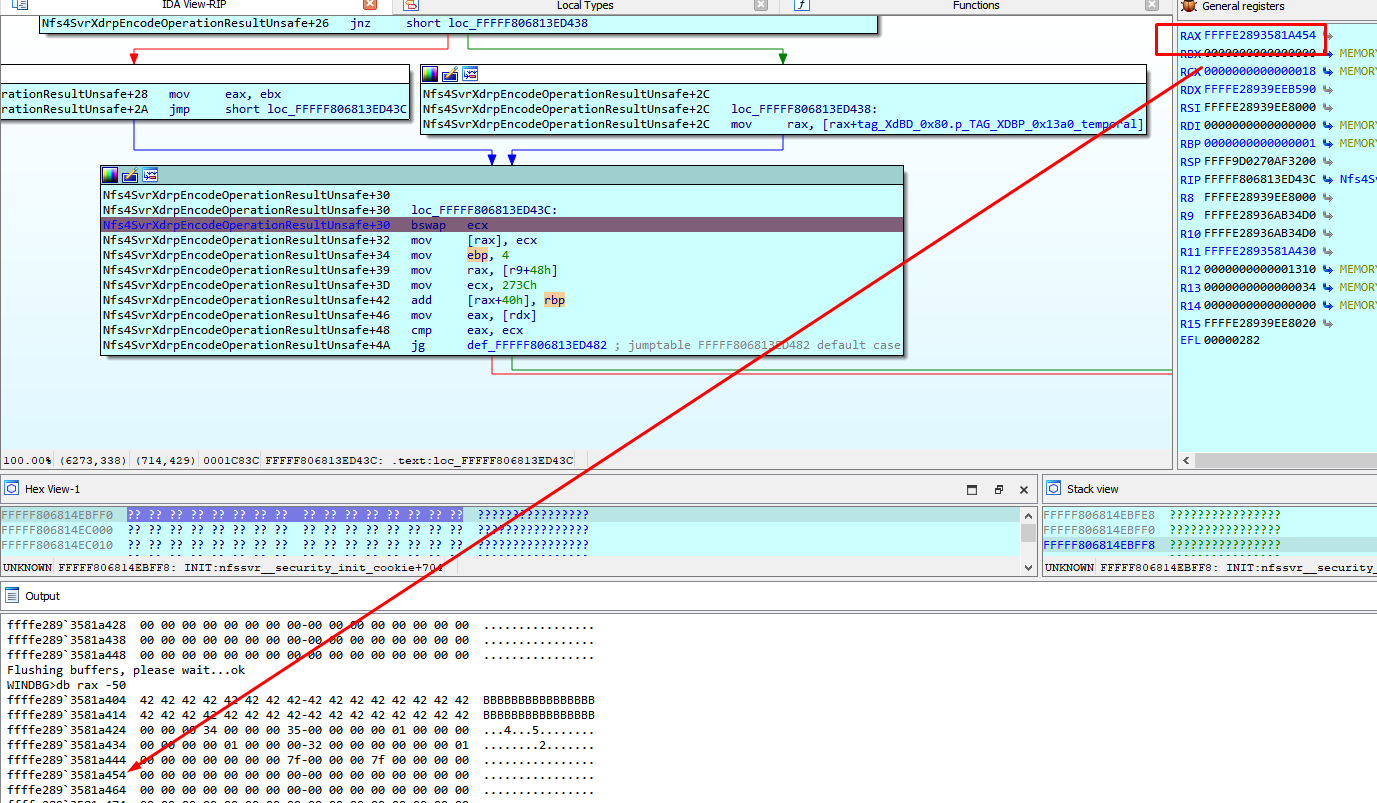Click the '100.00%' zoom status value
The height and width of the screenshot is (803, 1377).
28,460
